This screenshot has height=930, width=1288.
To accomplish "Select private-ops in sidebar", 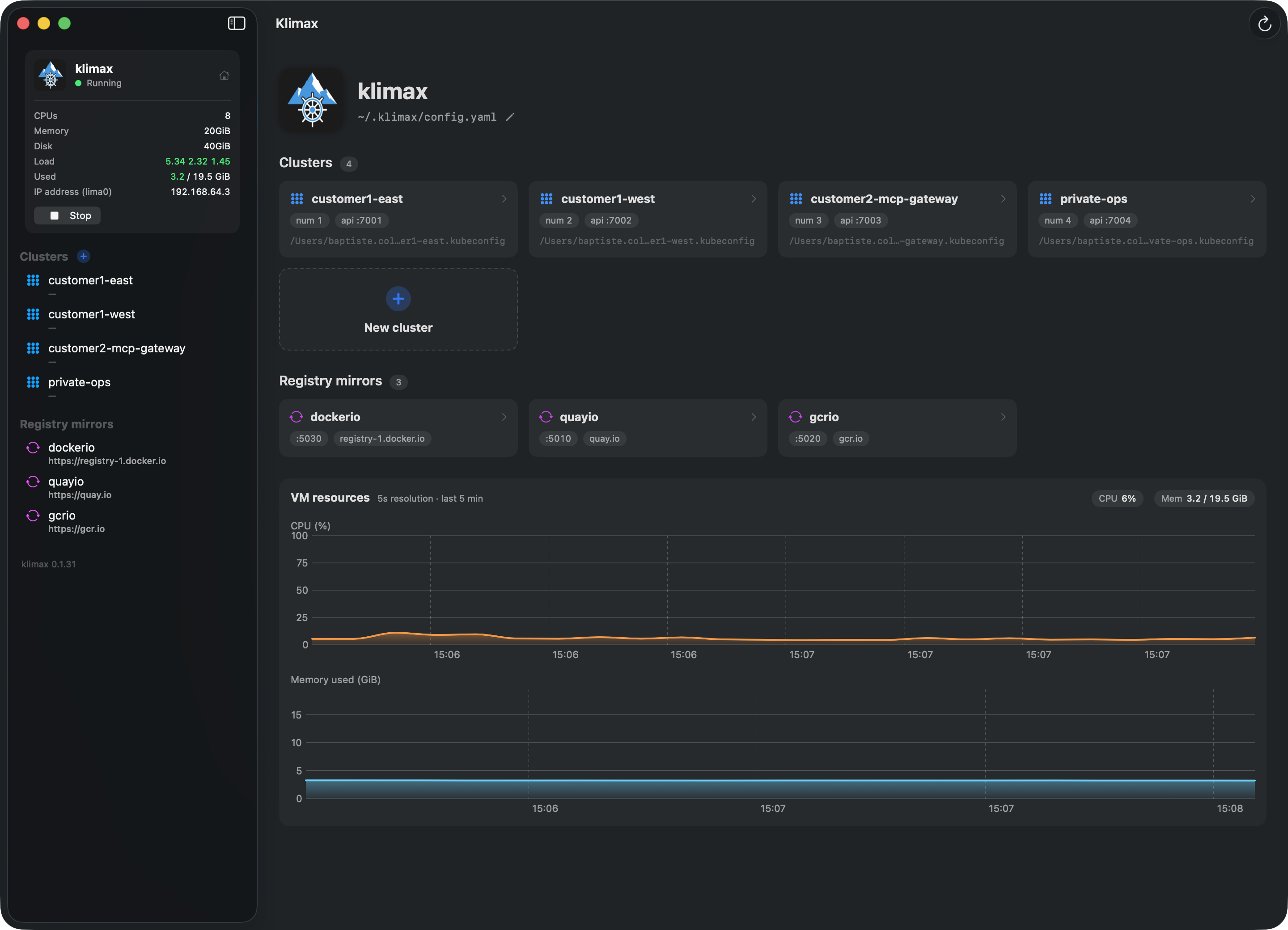I will [x=80, y=383].
